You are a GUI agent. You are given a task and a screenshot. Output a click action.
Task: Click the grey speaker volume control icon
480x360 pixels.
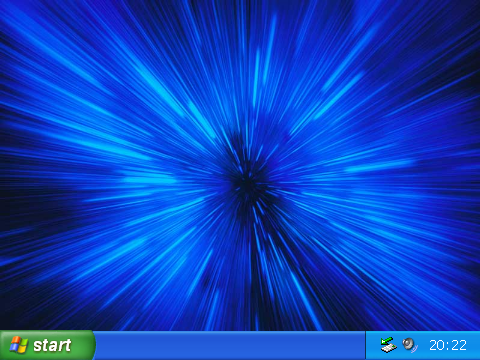coord(410,345)
